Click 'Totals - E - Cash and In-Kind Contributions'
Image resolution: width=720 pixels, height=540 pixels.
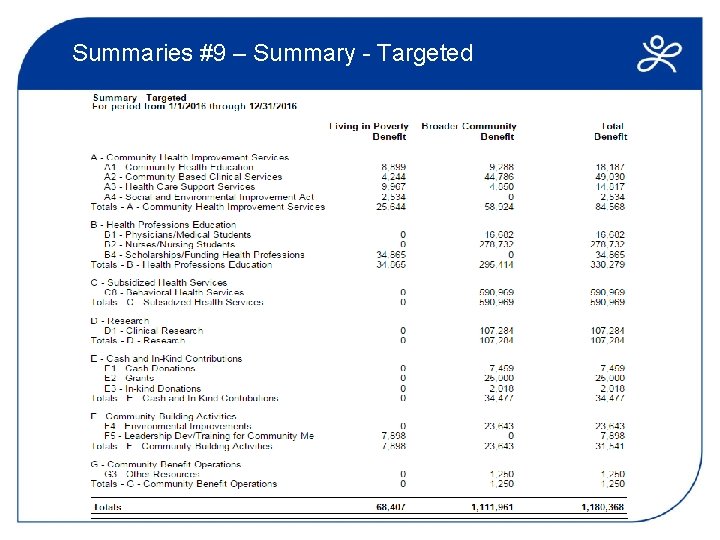tap(184, 398)
